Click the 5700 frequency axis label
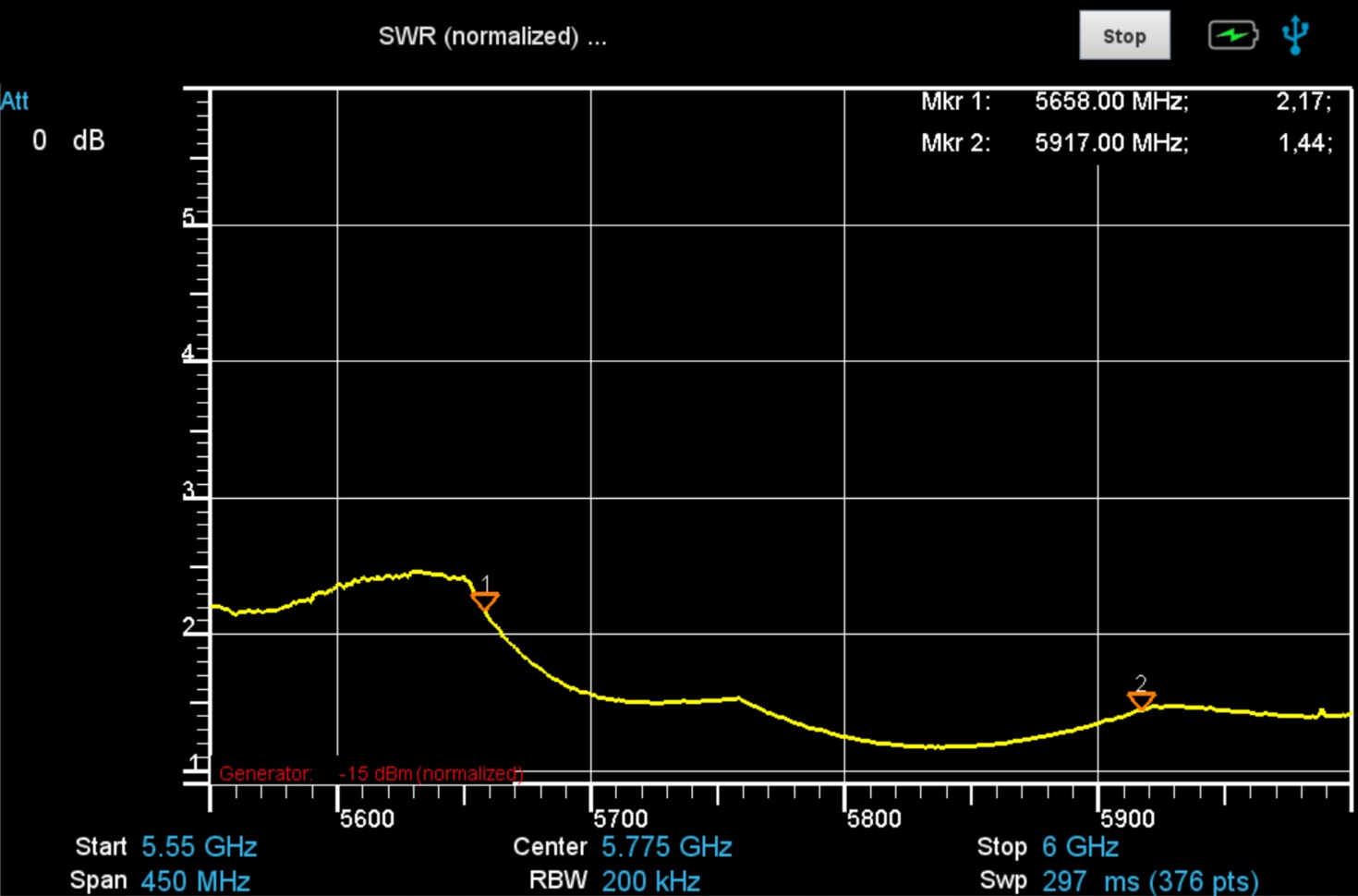 click(621, 818)
